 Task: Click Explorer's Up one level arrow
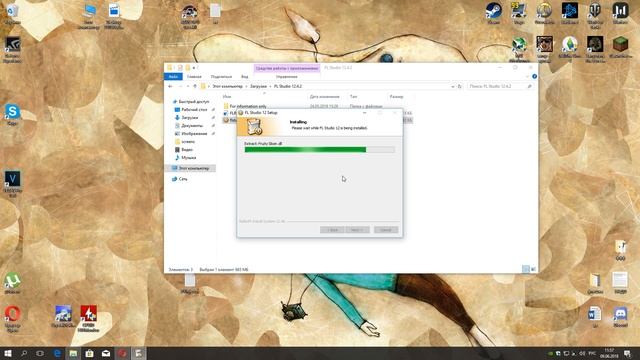point(195,86)
